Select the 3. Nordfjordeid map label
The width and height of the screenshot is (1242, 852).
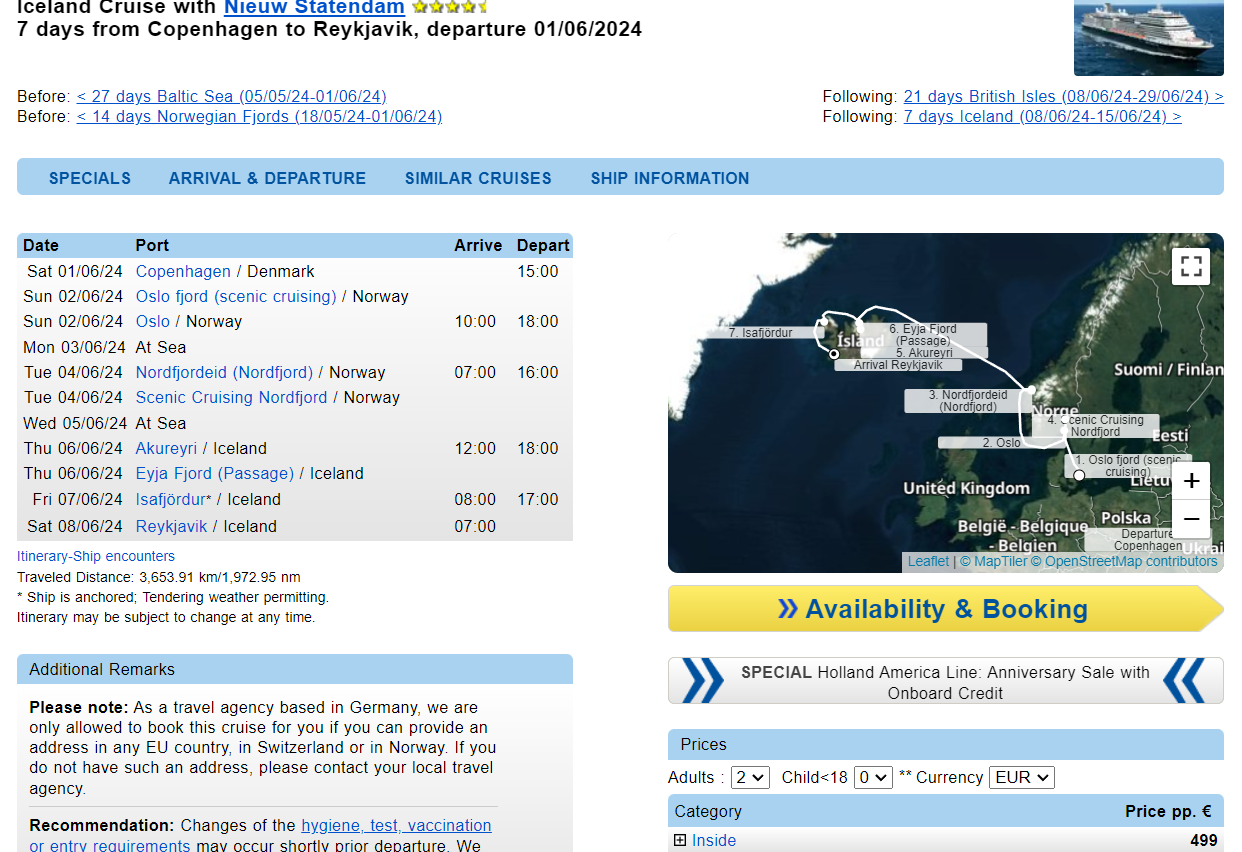968,401
